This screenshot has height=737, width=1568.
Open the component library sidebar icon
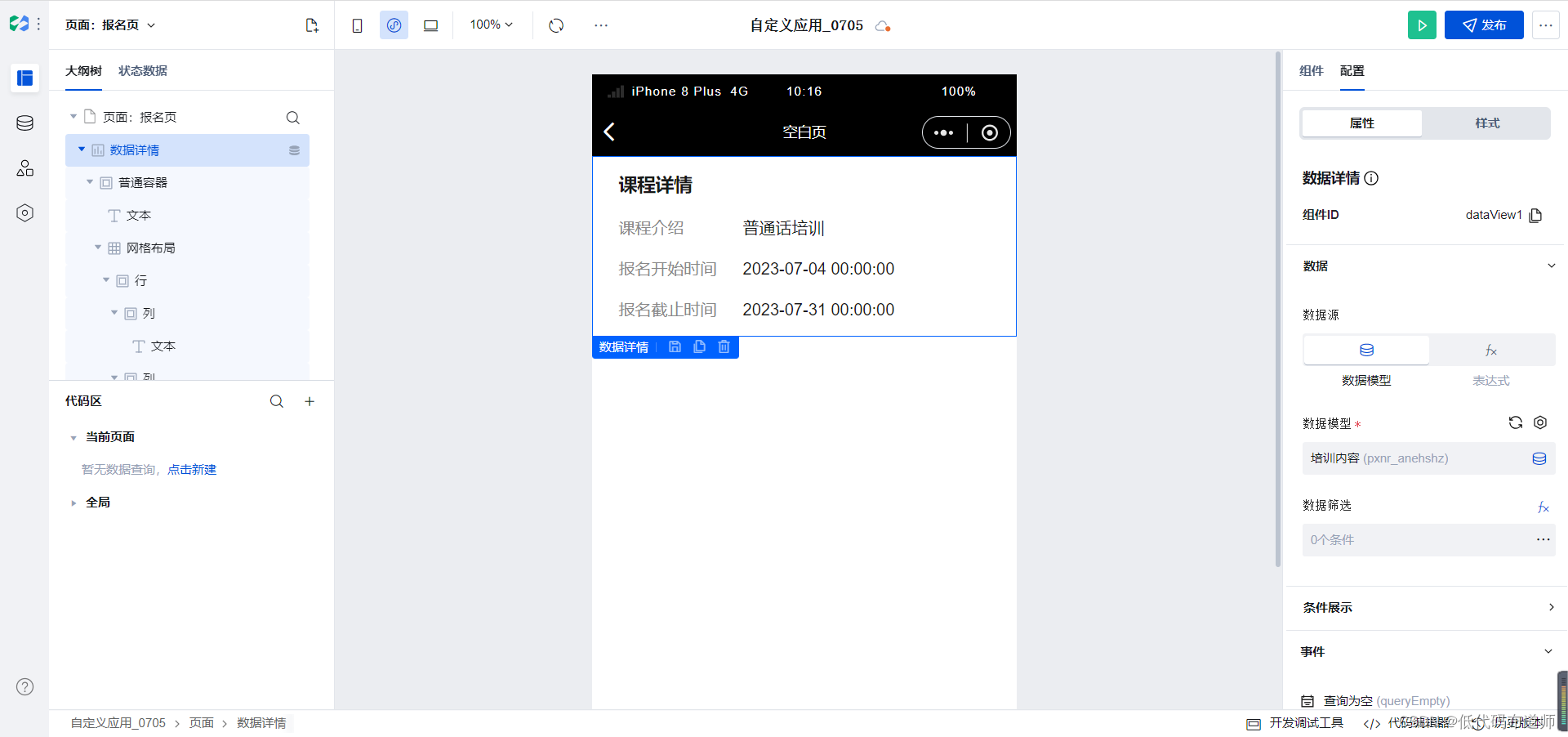24,168
